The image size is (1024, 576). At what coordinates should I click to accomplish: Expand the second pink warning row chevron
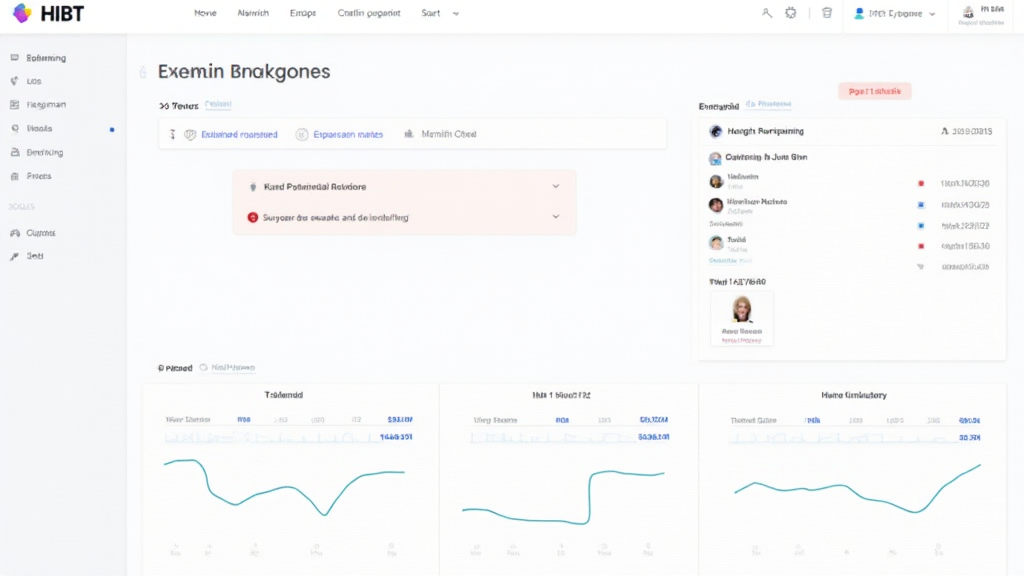(555, 217)
